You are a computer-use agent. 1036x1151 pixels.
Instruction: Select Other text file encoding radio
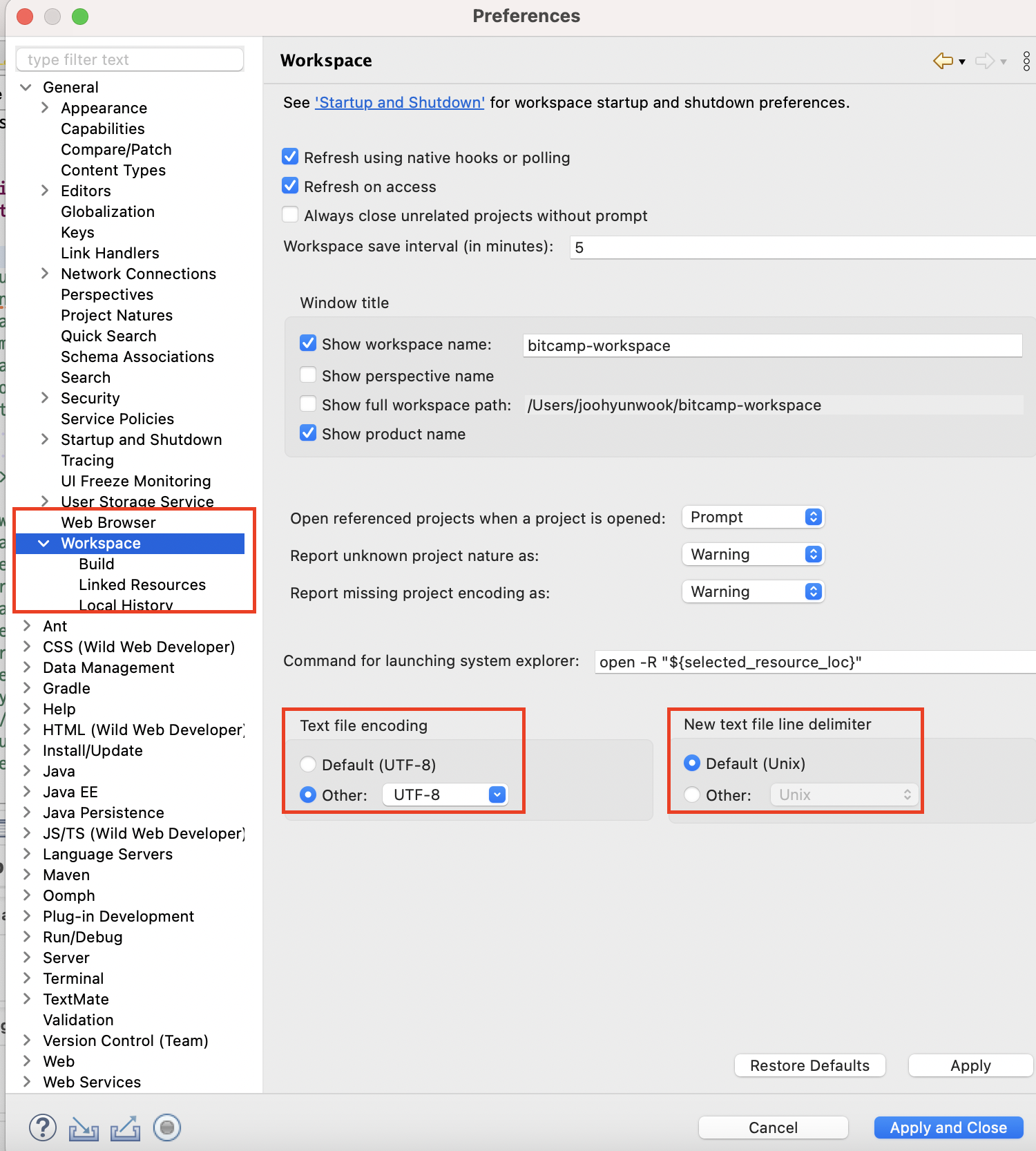(308, 795)
